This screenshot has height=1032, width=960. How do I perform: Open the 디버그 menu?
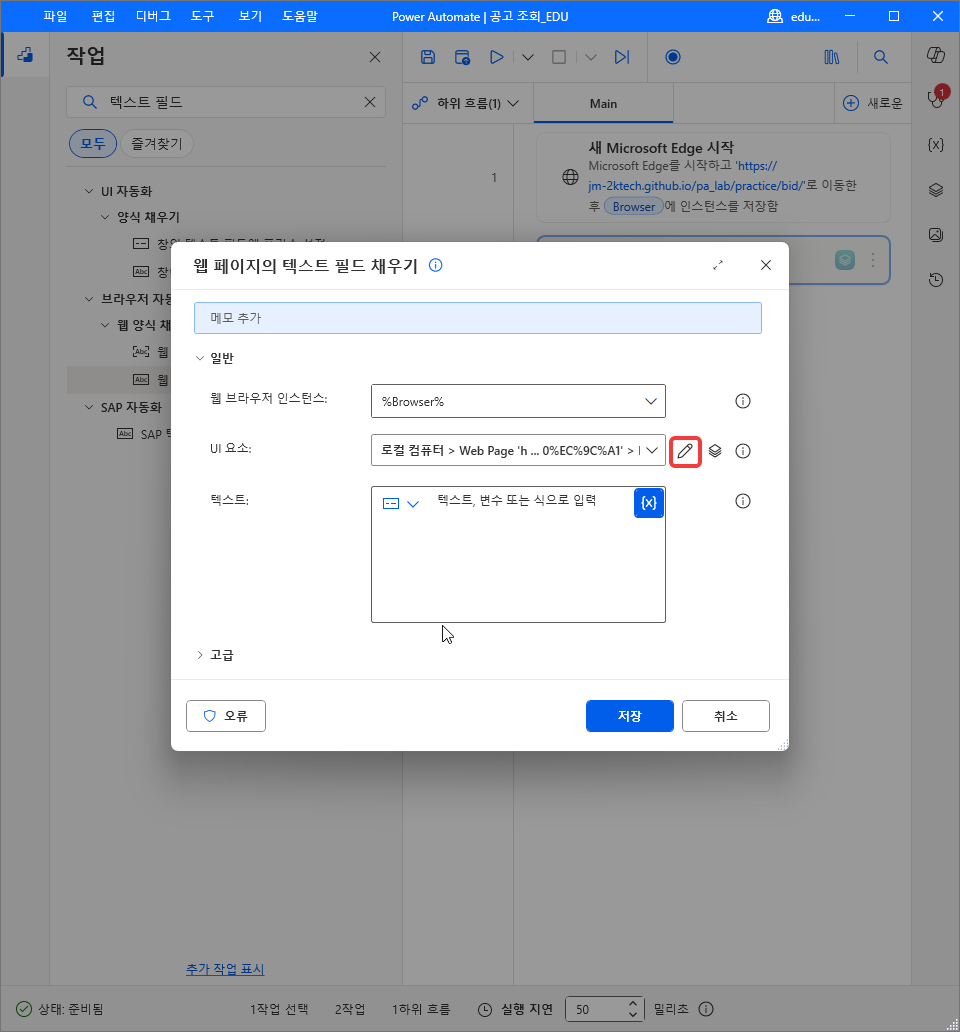[153, 16]
